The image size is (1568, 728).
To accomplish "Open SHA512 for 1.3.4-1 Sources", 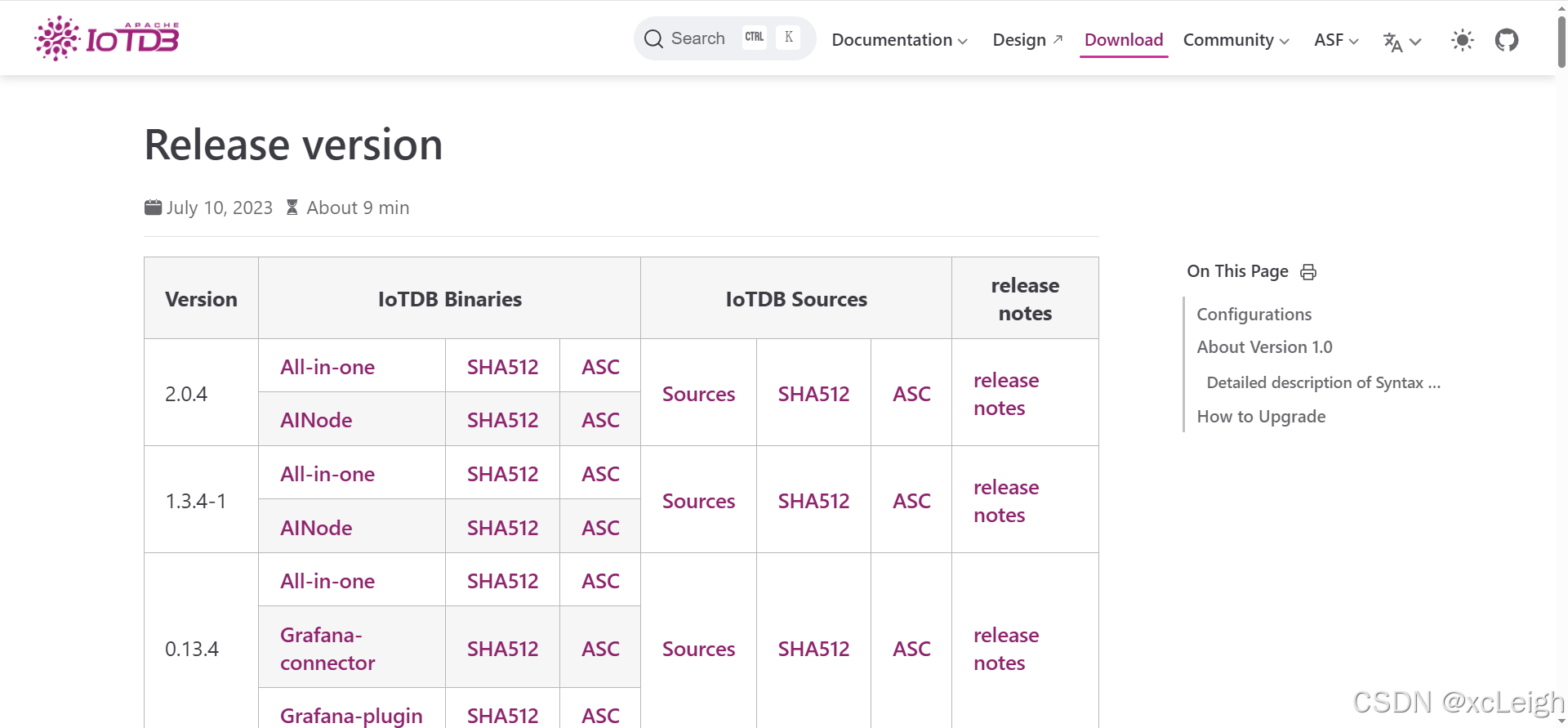I will click(x=813, y=501).
